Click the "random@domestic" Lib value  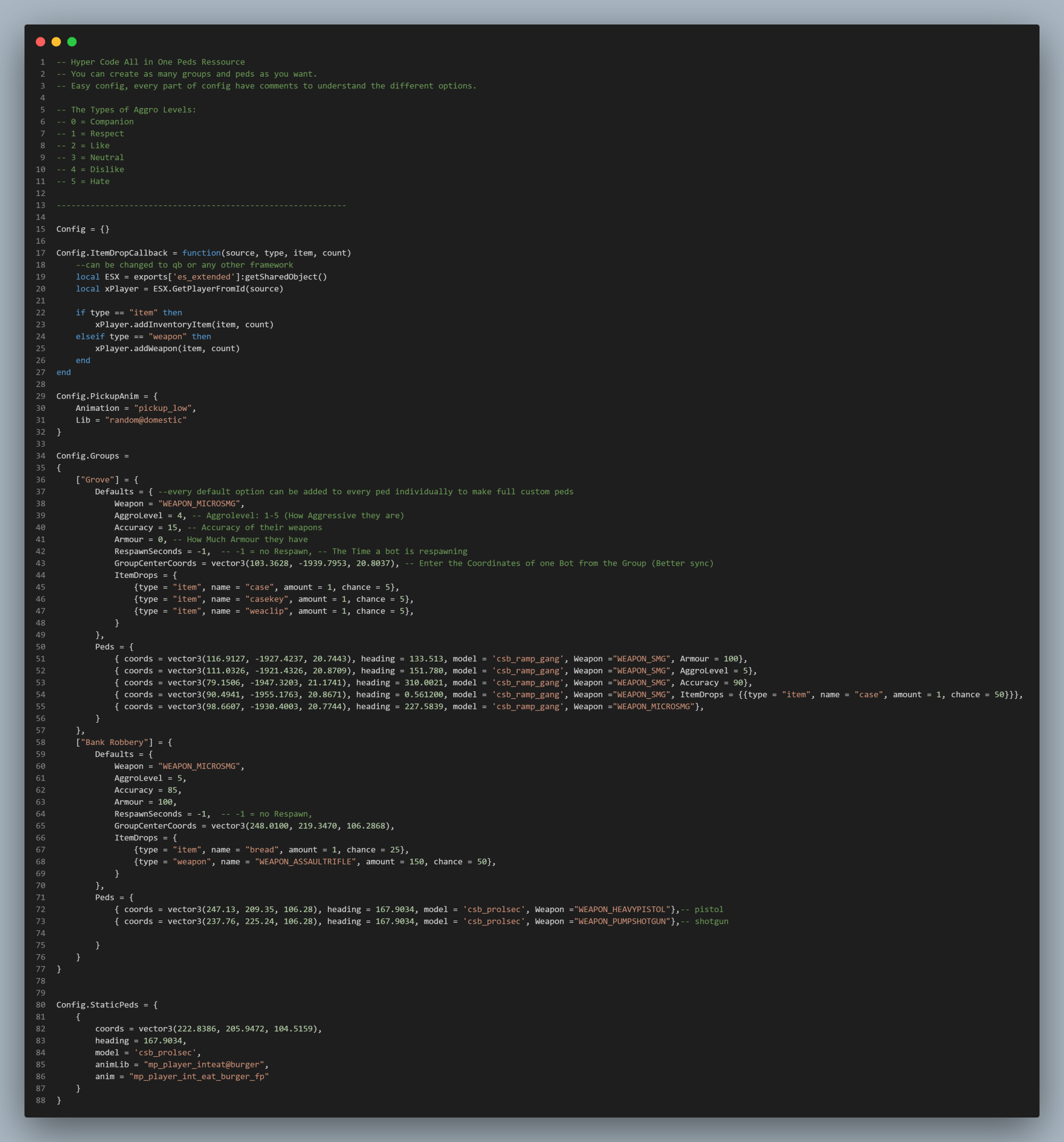point(146,420)
